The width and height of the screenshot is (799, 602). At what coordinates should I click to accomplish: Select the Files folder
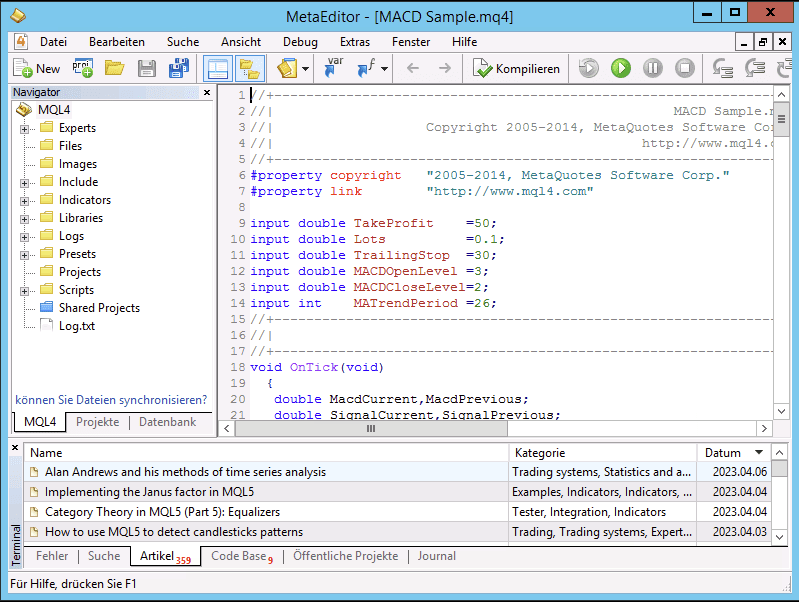(x=70, y=146)
